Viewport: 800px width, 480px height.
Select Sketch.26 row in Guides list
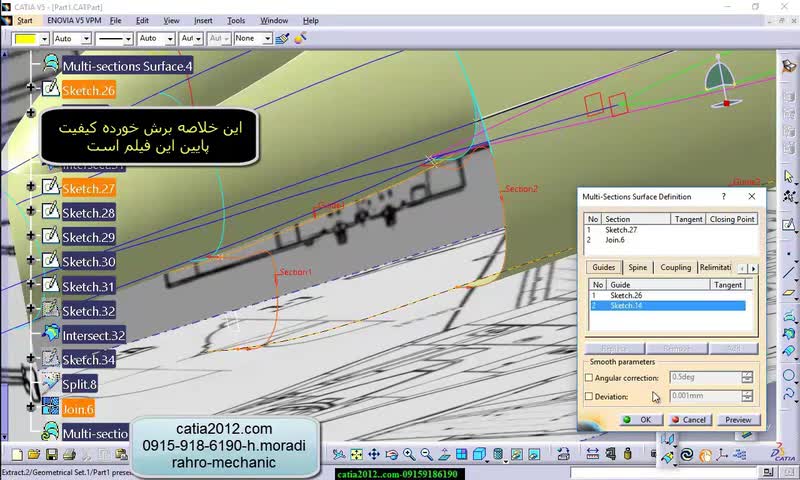tap(668, 295)
